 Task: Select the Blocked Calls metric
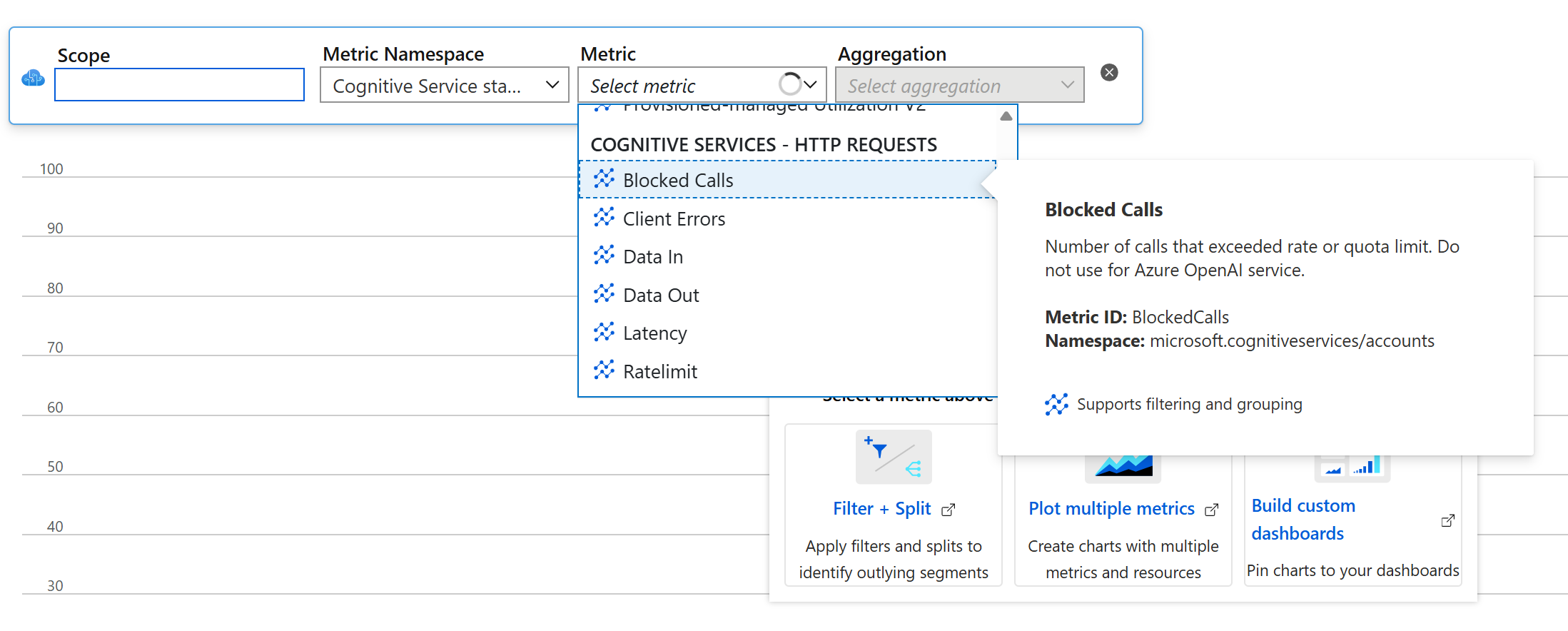678,180
